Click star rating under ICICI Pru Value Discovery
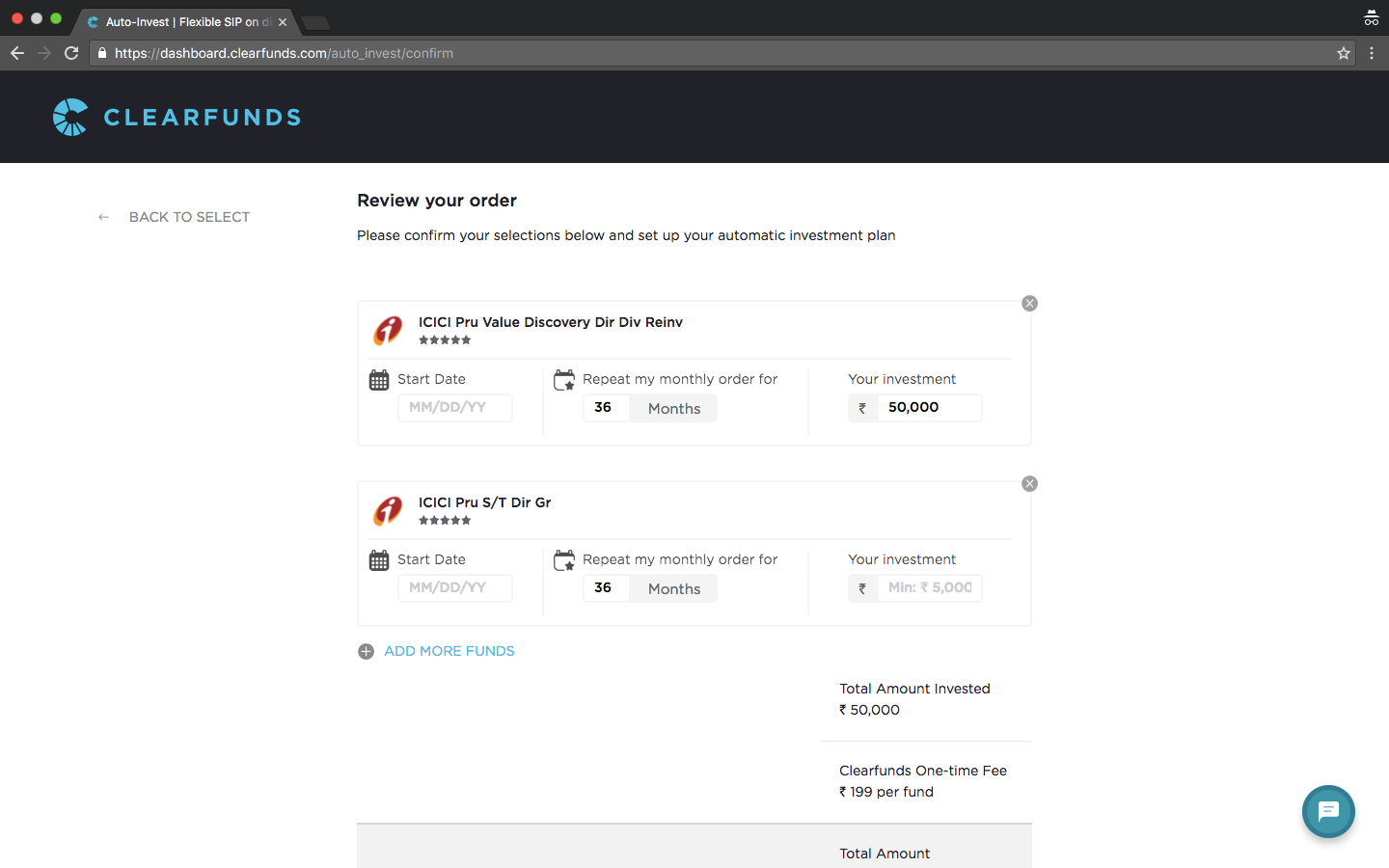 coord(445,339)
